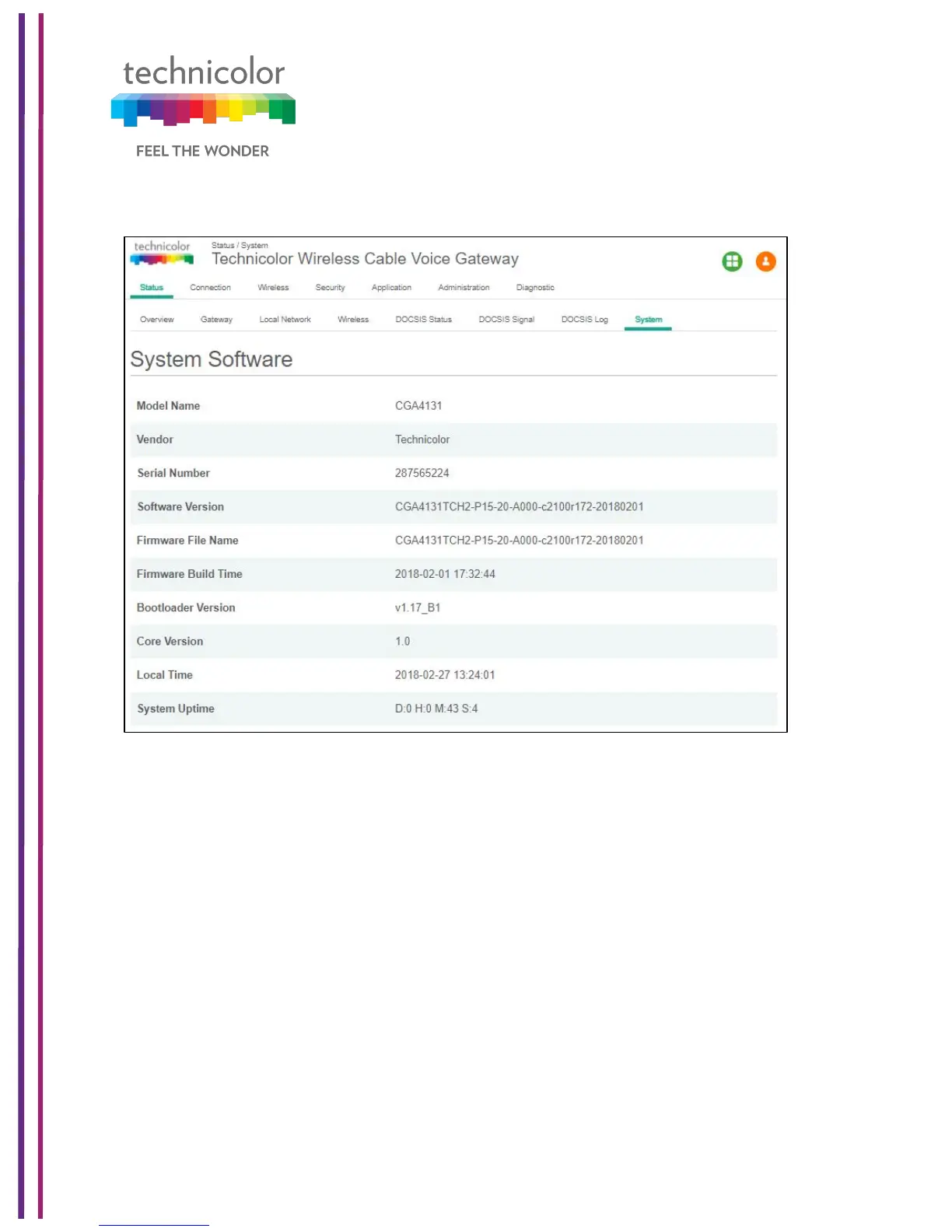Click the Local Time label
Image resolution: width=952 pixels, height=1232 pixels.
165,675
